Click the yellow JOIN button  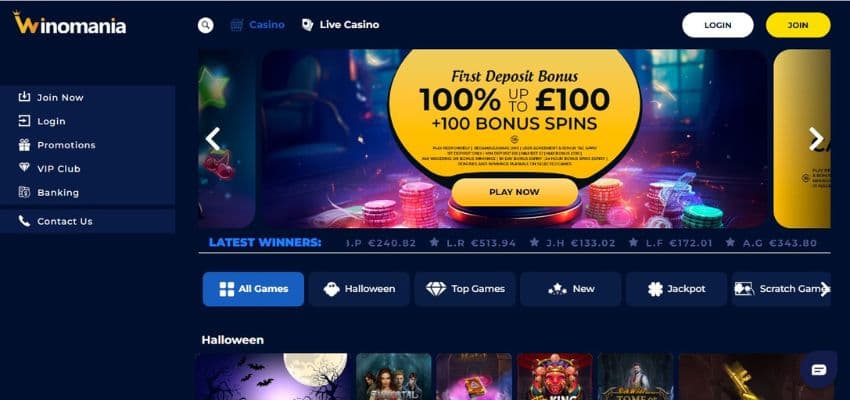click(798, 25)
